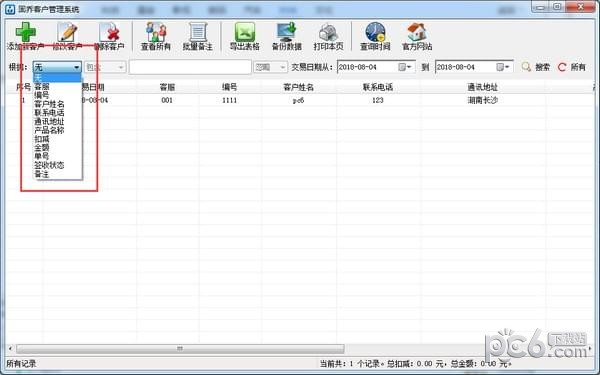
Task: Open 查询时间 clock icon
Action: (375, 32)
